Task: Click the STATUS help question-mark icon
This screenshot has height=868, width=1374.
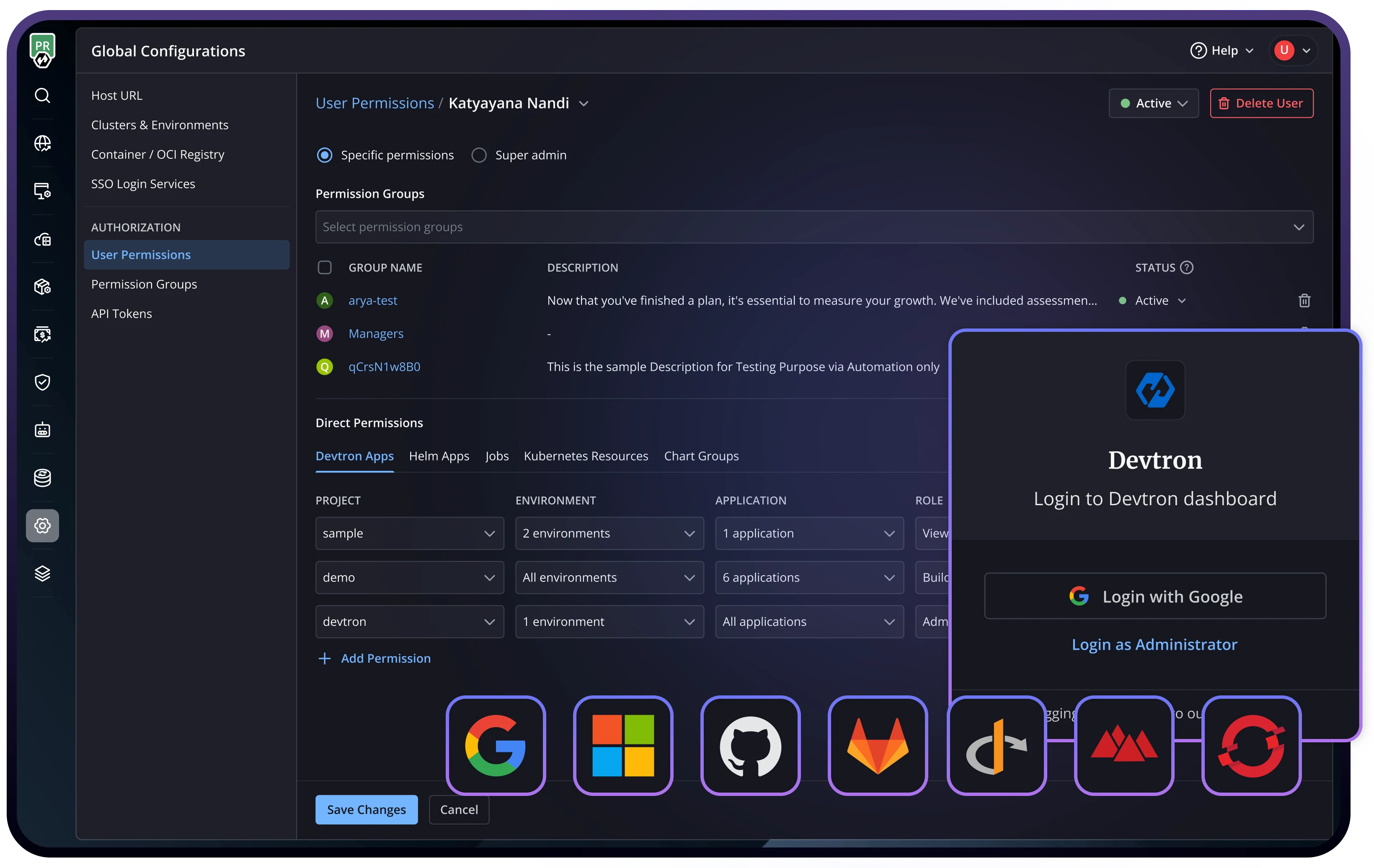Action: point(1186,268)
